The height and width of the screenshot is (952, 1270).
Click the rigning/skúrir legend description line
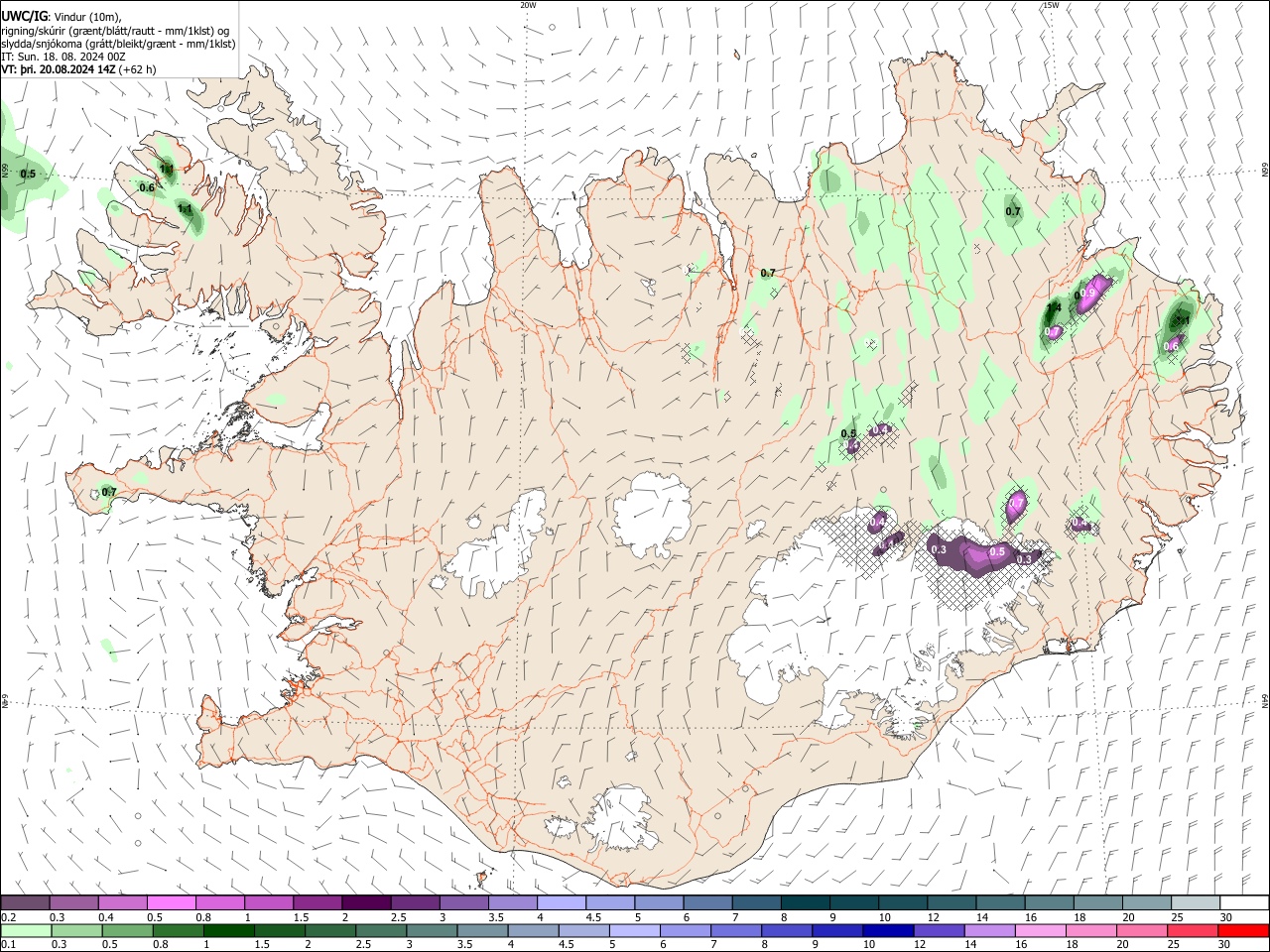115,29
